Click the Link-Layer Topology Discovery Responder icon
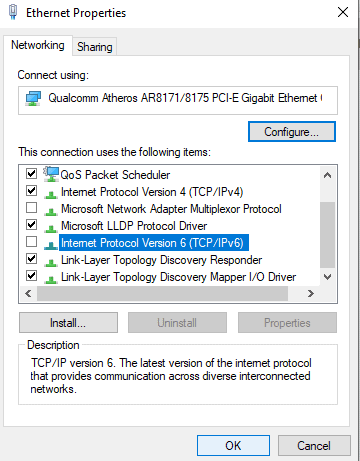 [x=51, y=262]
